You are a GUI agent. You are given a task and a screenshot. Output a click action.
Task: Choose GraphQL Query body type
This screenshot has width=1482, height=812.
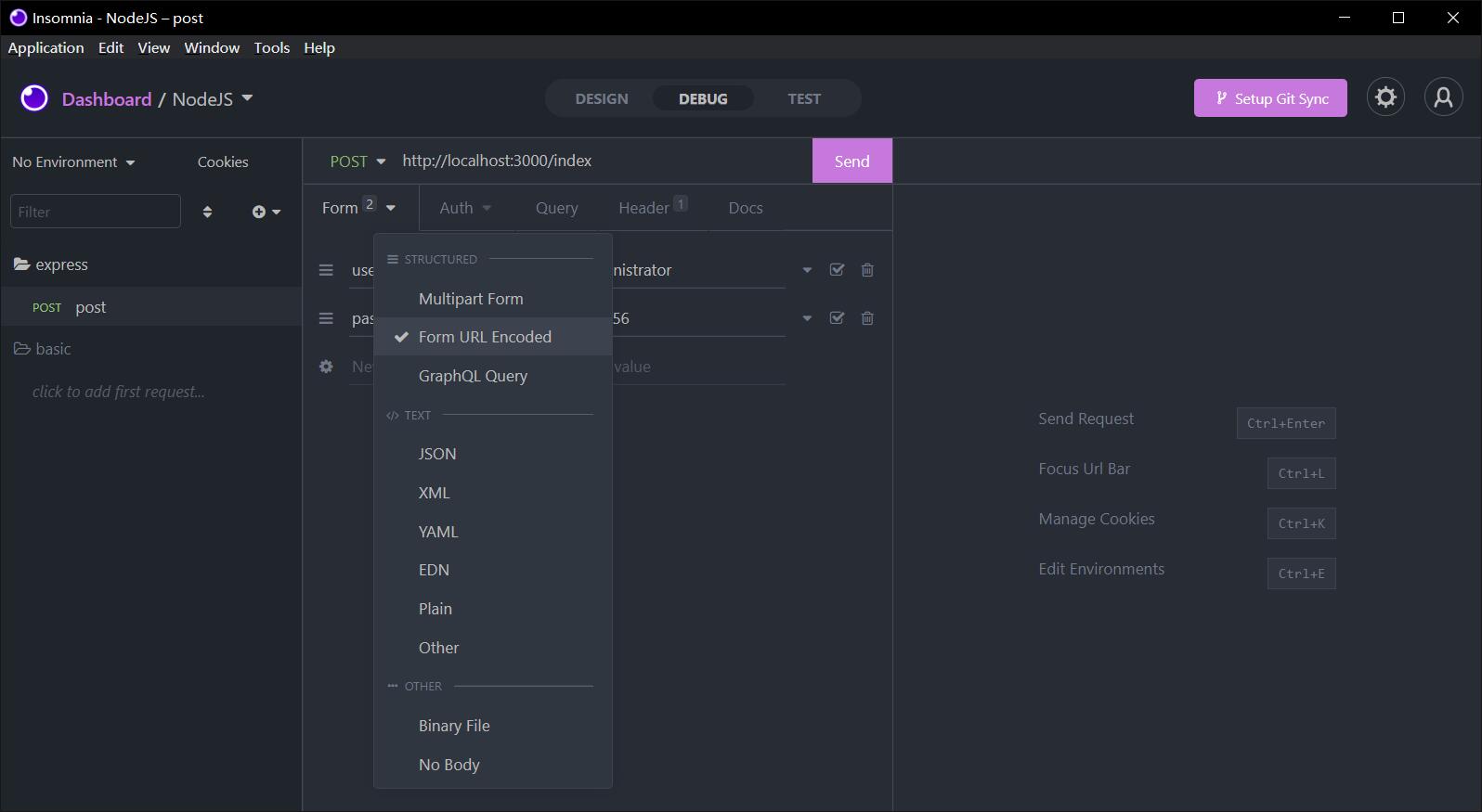tap(492, 376)
